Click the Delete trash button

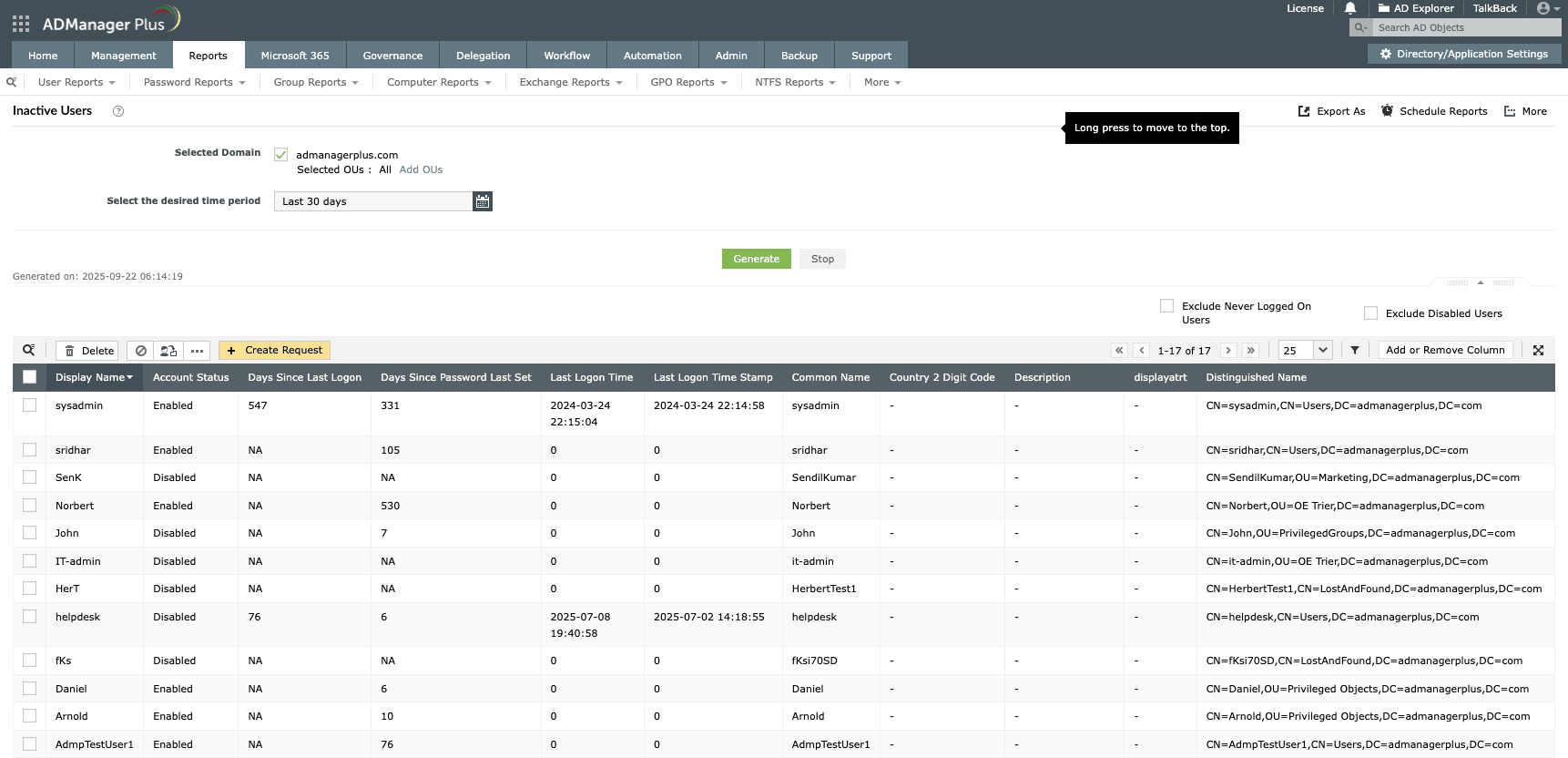pyautogui.click(x=87, y=351)
